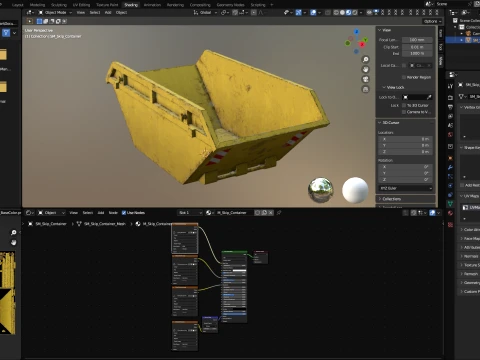Click SM_Skip_Container in node breadcrumb
The height and width of the screenshot is (360, 480).
(51, 224)
